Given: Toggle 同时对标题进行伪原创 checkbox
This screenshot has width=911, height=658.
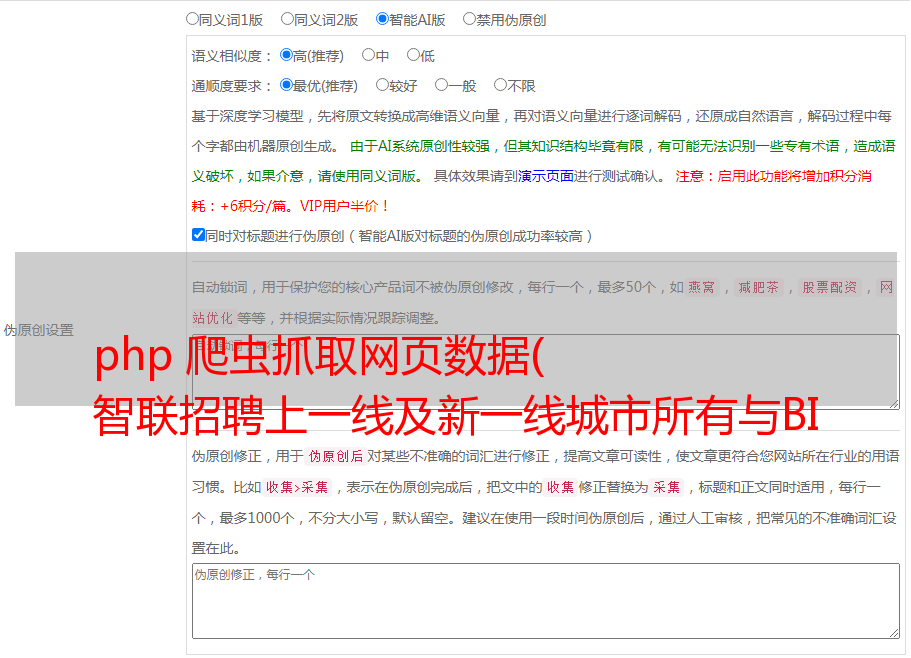Looking at the screenshot, I should [x=198, y=235].
